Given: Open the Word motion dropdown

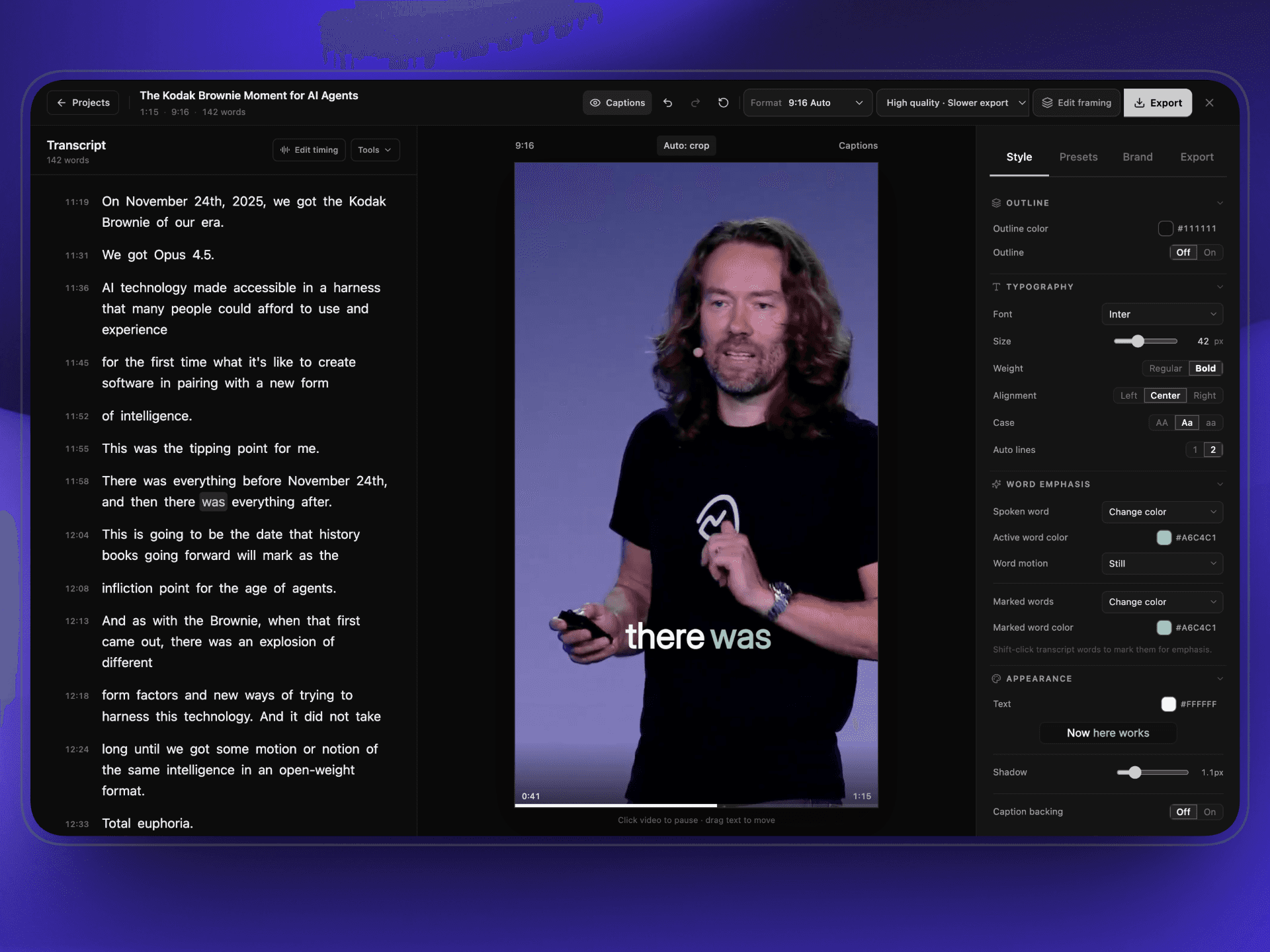Looking at the screenshot, I should coord(1162,564).
